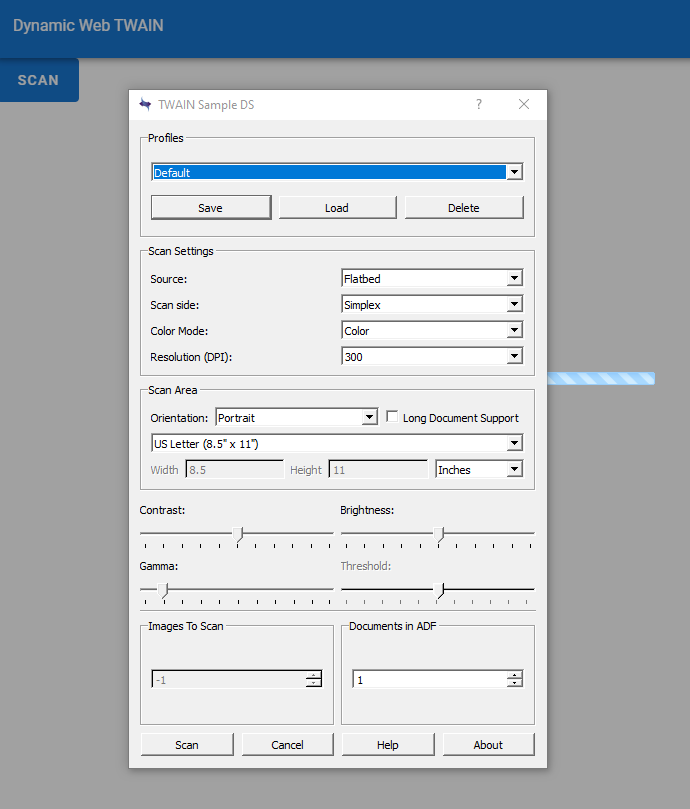690x809 pixels.
Task: Increase Documents in ADF with up arrow
Action: pyautogui.click(x=514, y=675)
